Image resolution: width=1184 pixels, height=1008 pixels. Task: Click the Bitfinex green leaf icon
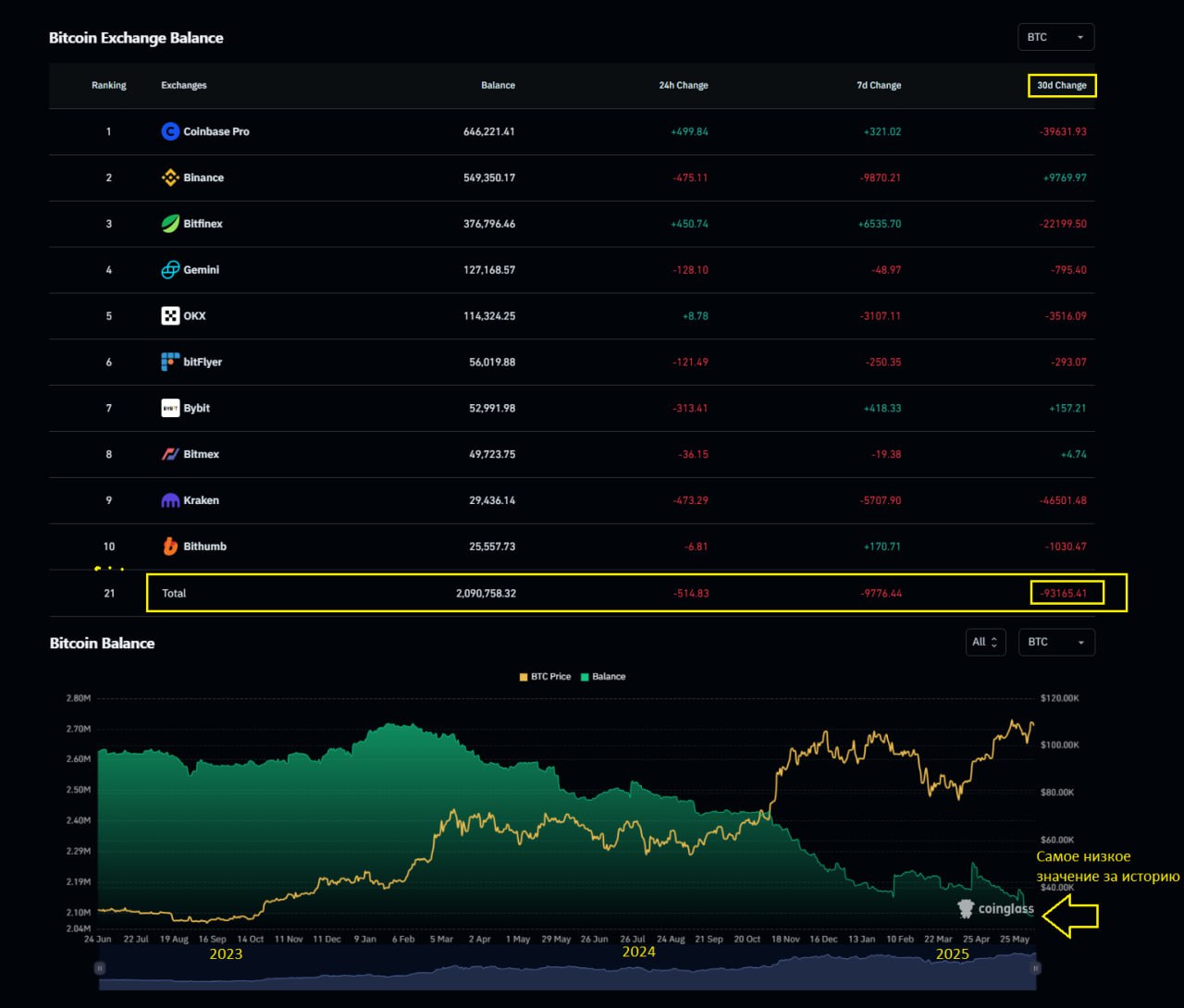coord(170,224)
